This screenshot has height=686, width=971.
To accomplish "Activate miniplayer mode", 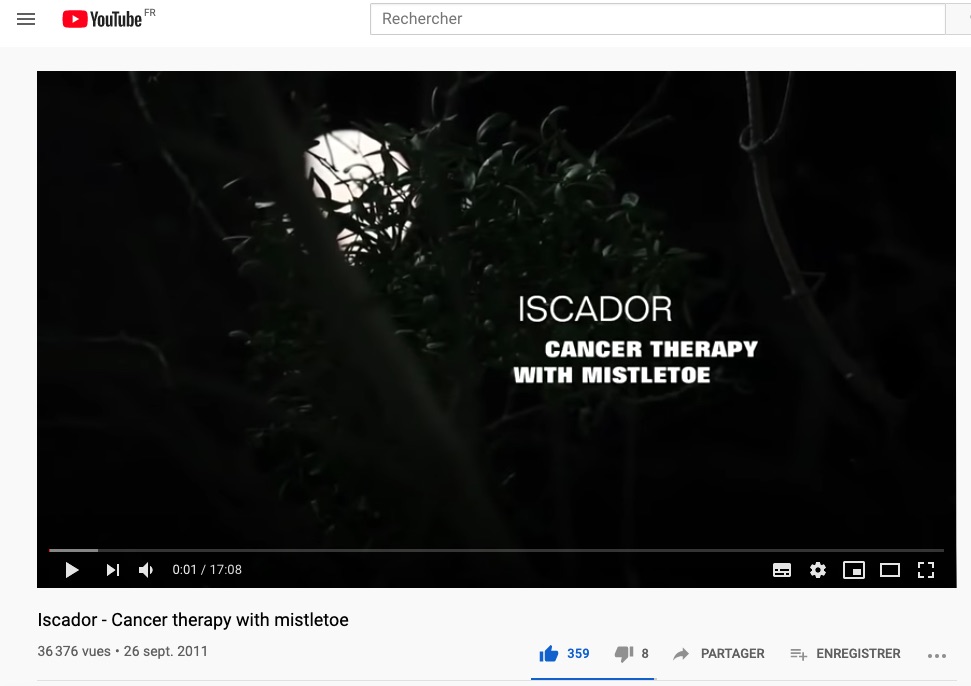I will point(854,570).
